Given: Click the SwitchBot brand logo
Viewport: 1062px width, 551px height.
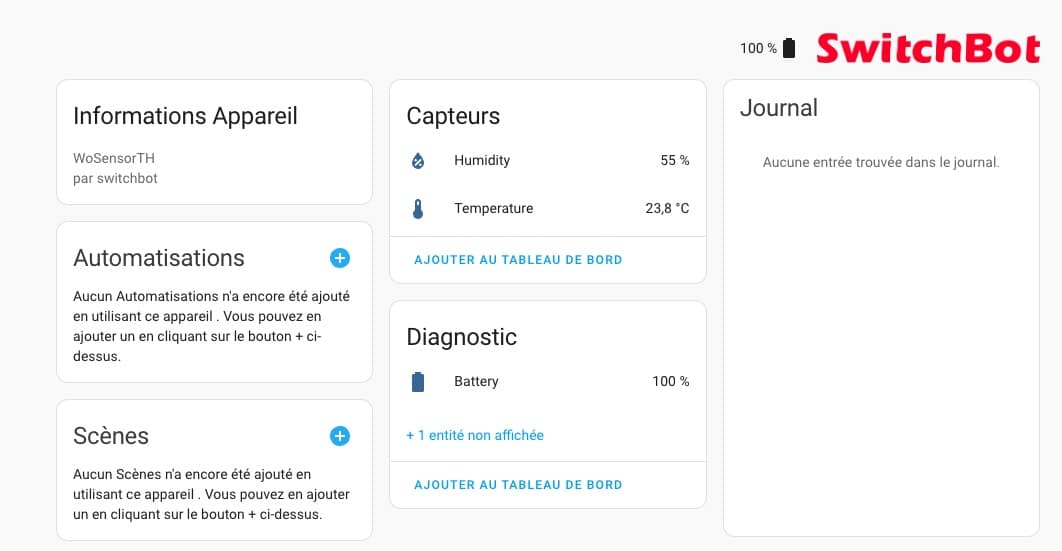Looking at the screenshot, I should pyautogui.click(x=928, y=49).
